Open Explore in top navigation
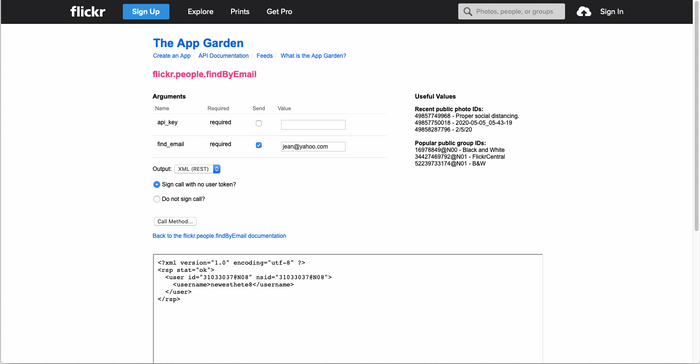 pos(200,12)
